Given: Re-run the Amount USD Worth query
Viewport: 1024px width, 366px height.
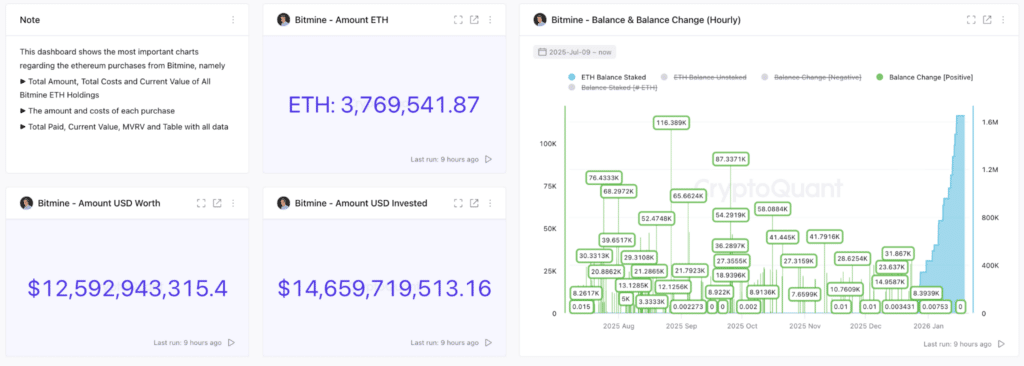Looking at the screenshot, I should [231, 342].
